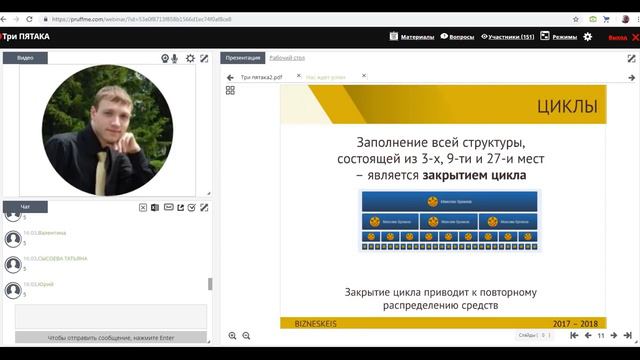Screen dimensions: 640x360
Task: Go back in browser history
Action: (3, 19)
